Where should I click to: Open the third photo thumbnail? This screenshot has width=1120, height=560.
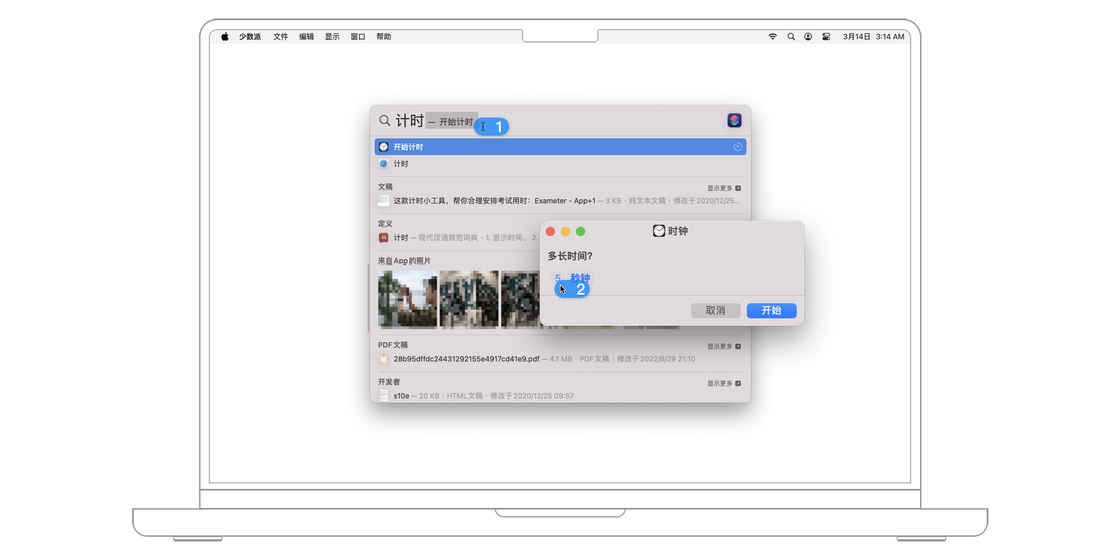[521, 299]
